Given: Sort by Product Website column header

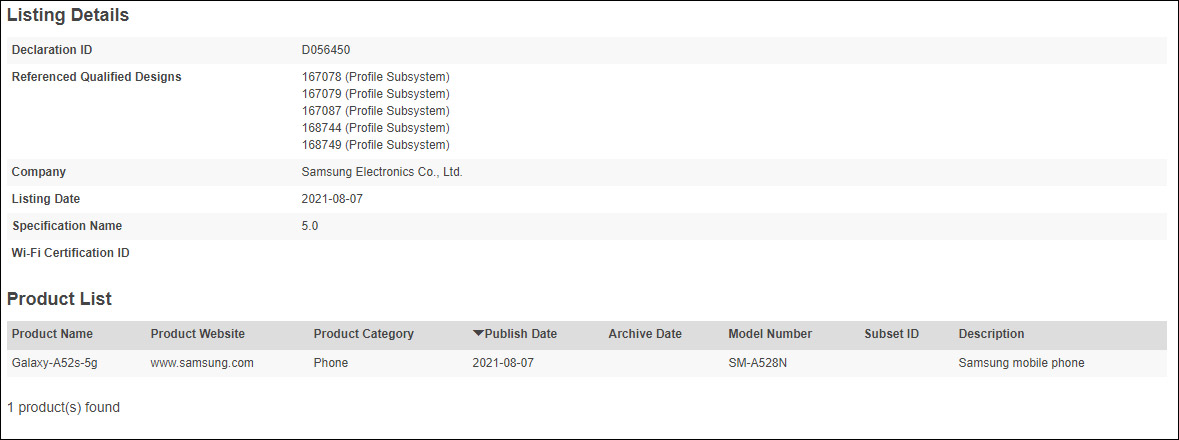Looking at the screenshot, I should click(x=197, y=334).
